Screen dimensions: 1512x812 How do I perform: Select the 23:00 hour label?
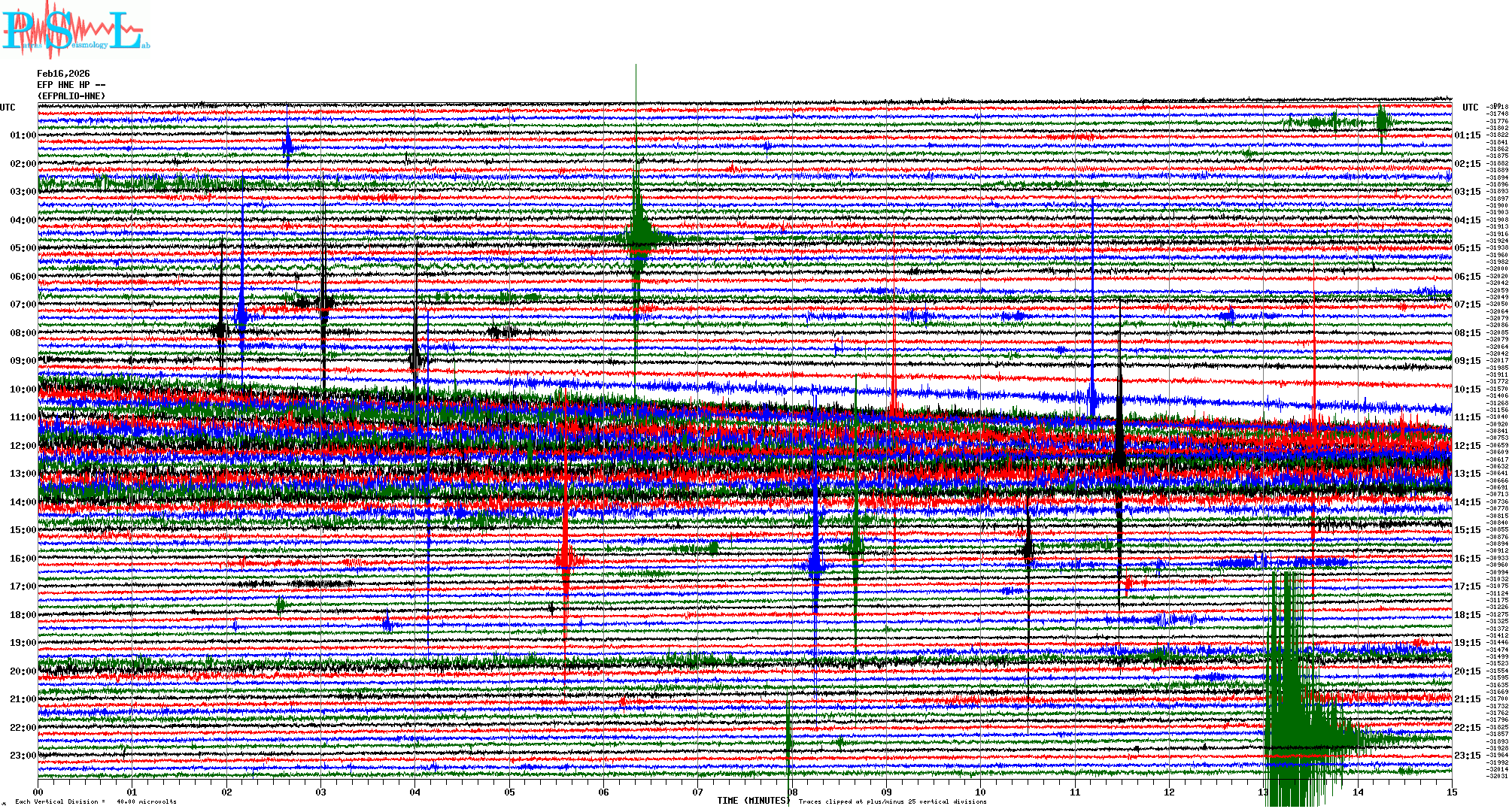point(23,756)
